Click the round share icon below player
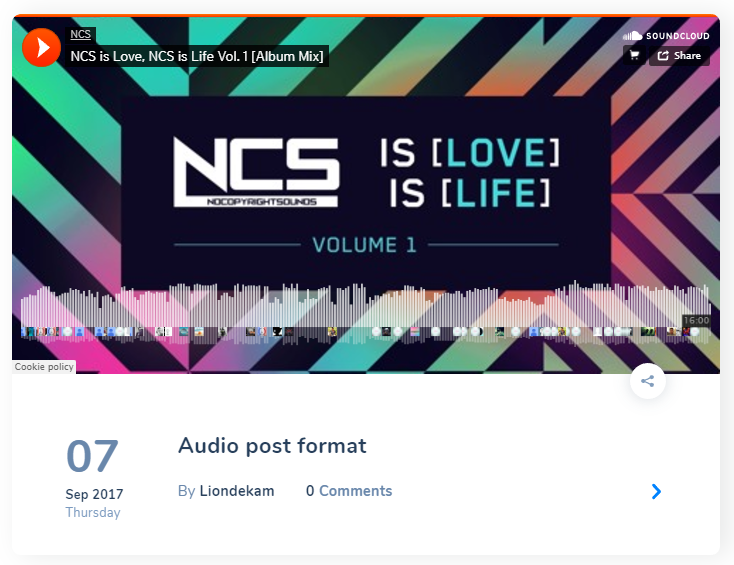 click(647, 381)
